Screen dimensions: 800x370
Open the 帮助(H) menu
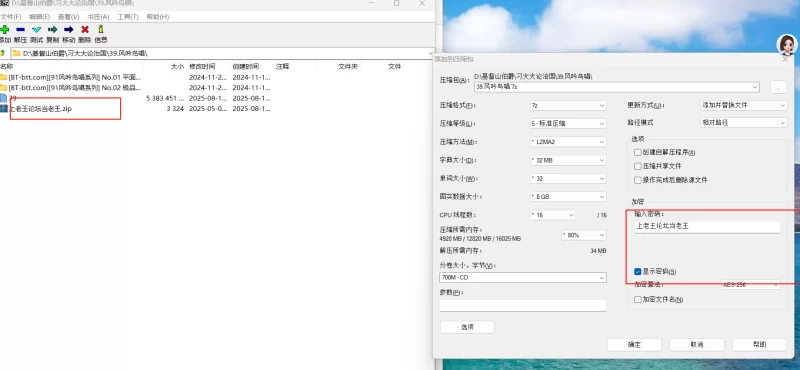[x=158, y=17]
